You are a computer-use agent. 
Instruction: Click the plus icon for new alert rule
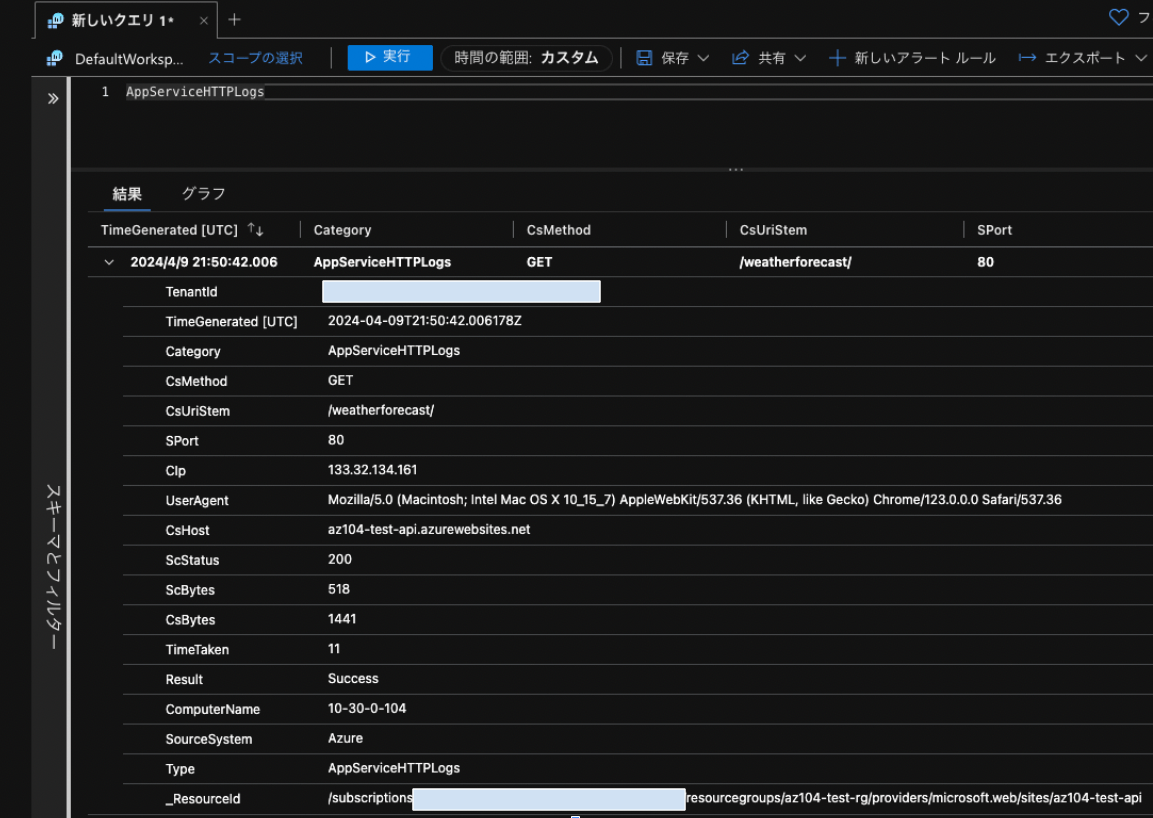pyautogui.click(x=837, y=58)
